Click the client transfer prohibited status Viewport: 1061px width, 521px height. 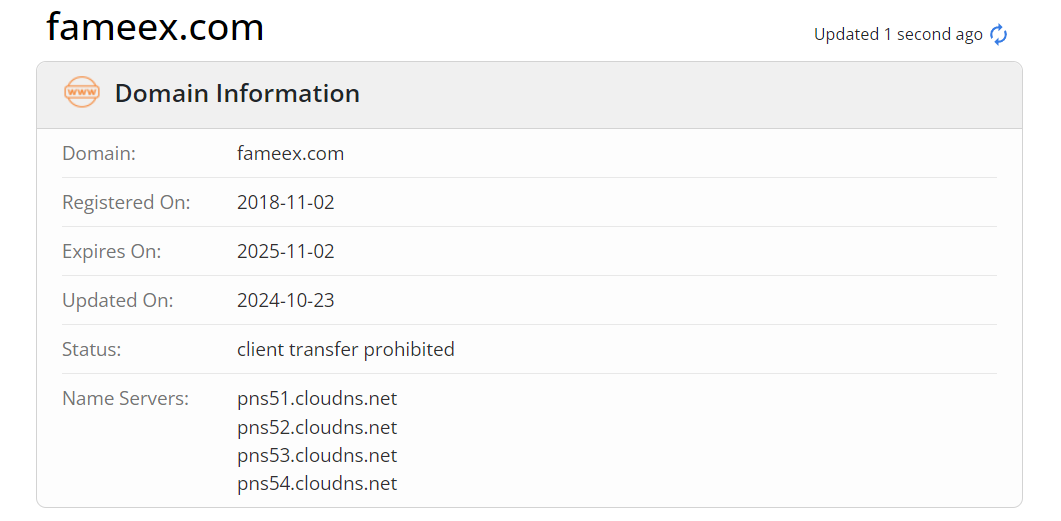pyautogui.click(x=345, y=350)
